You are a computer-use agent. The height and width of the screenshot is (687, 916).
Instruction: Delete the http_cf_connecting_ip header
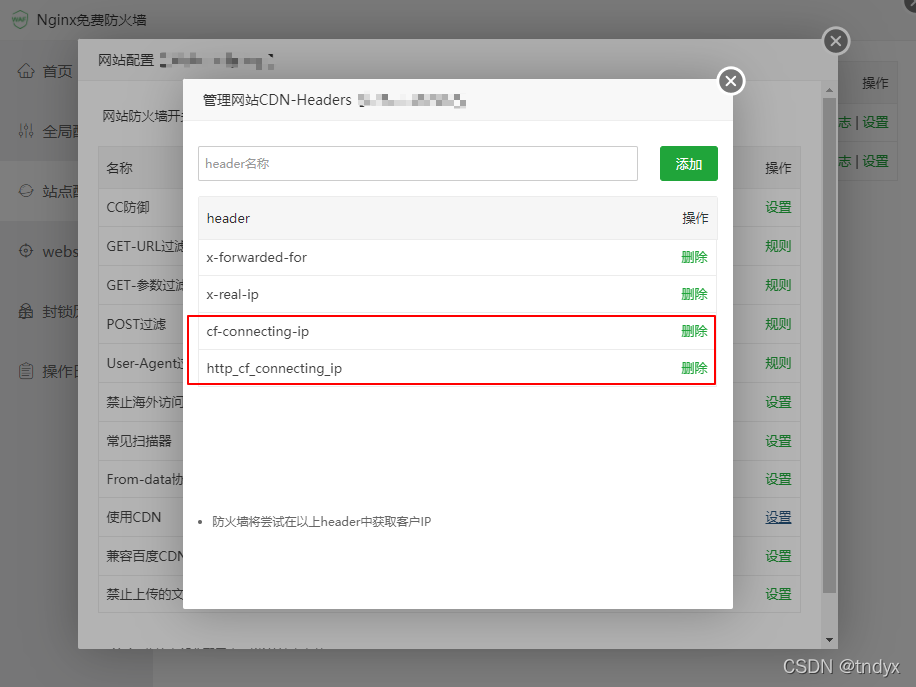pyautogui.click(x=694, y=368)
